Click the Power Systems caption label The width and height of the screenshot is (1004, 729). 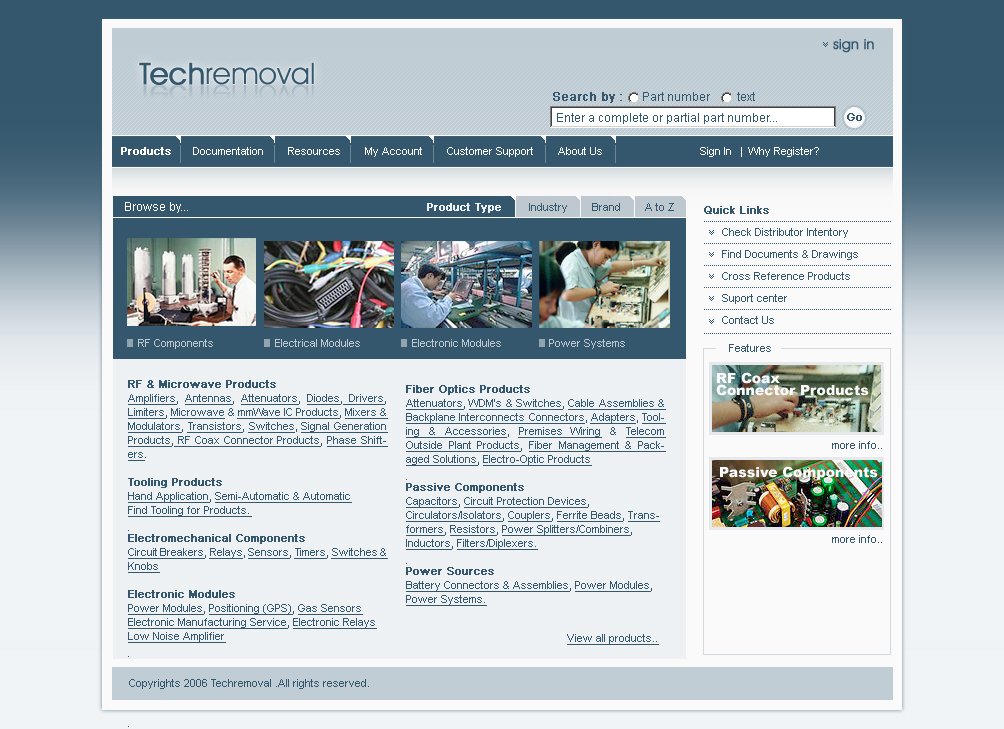587,343
